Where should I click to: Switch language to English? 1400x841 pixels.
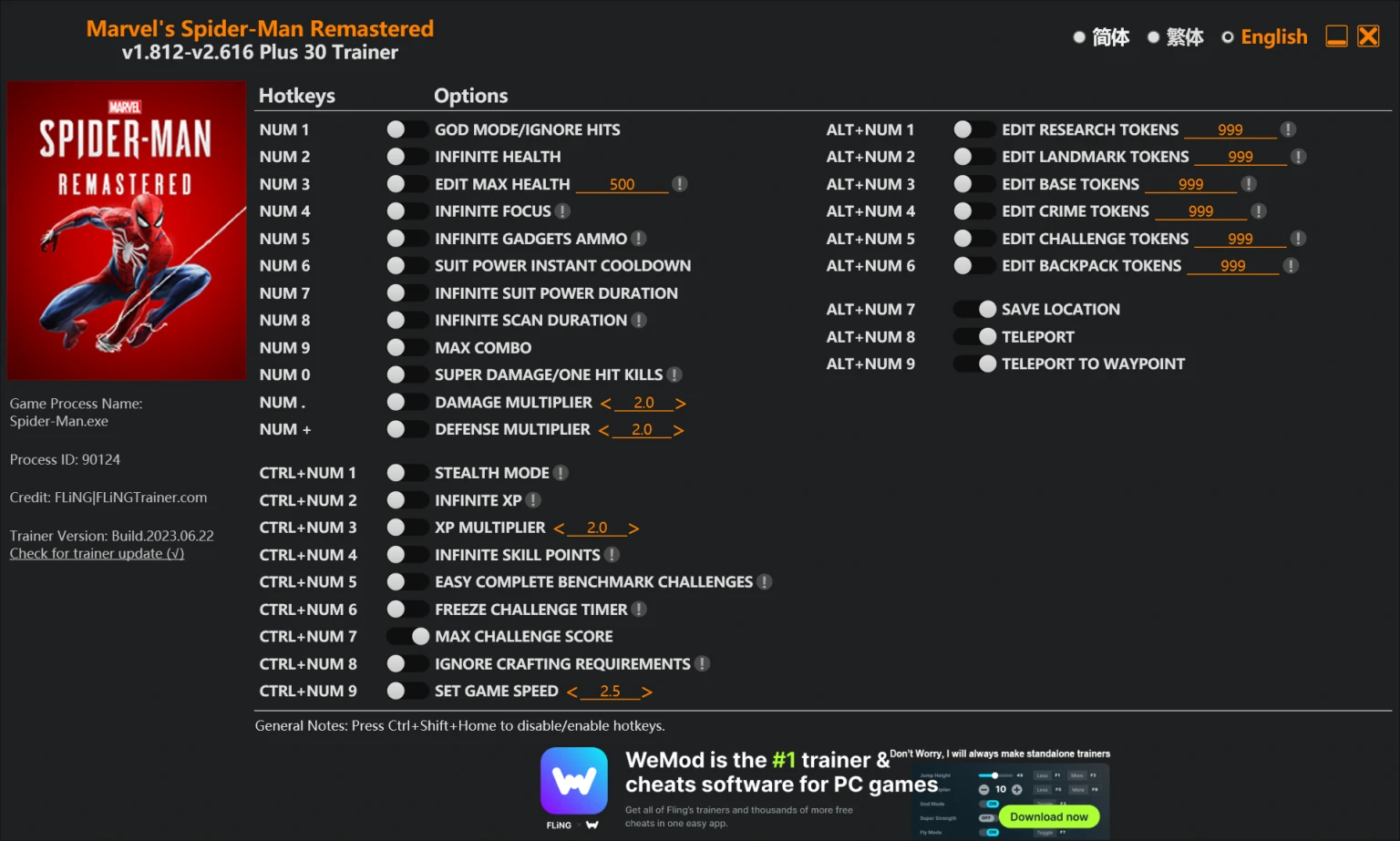pyautogui.click(x=1264, y=37)
